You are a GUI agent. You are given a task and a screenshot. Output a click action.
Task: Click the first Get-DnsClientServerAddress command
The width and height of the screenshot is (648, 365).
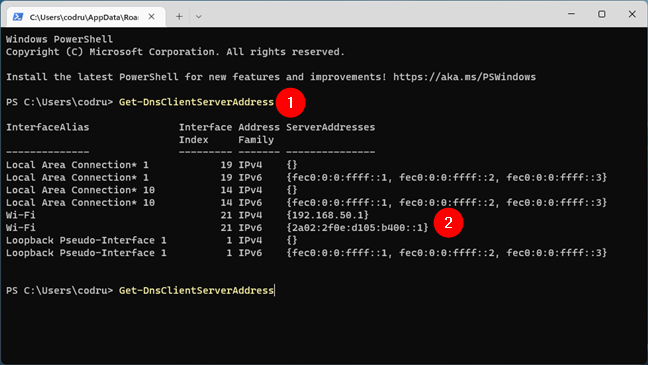(196, 102)
